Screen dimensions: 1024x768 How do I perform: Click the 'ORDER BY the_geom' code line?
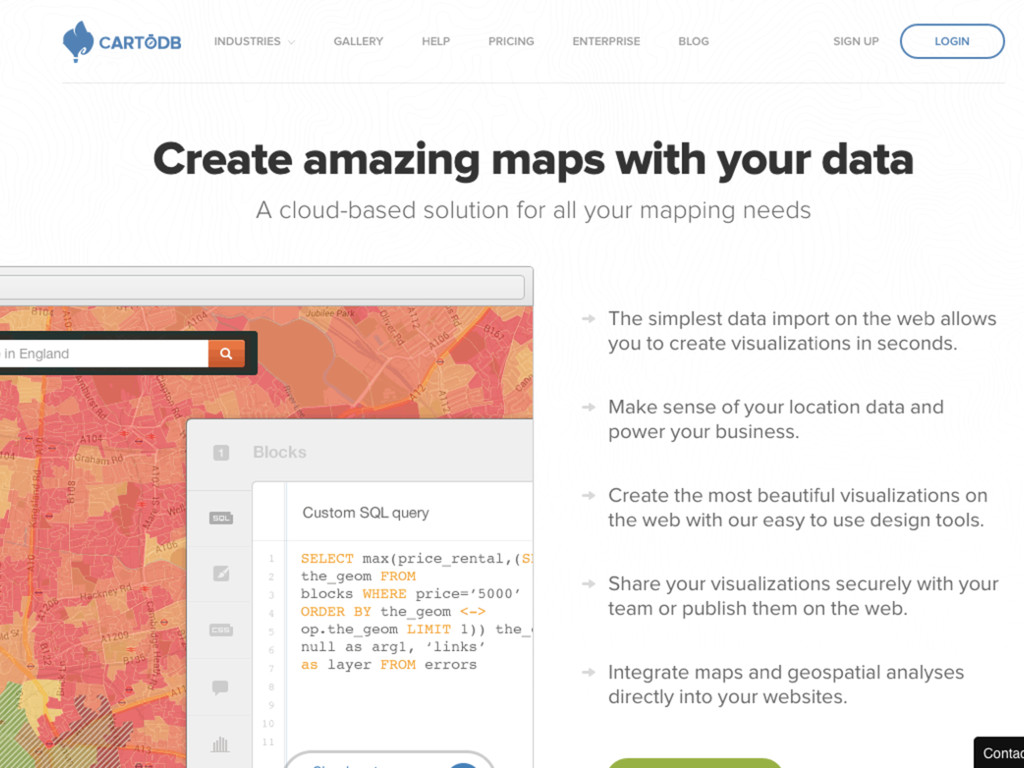[393, 611]
